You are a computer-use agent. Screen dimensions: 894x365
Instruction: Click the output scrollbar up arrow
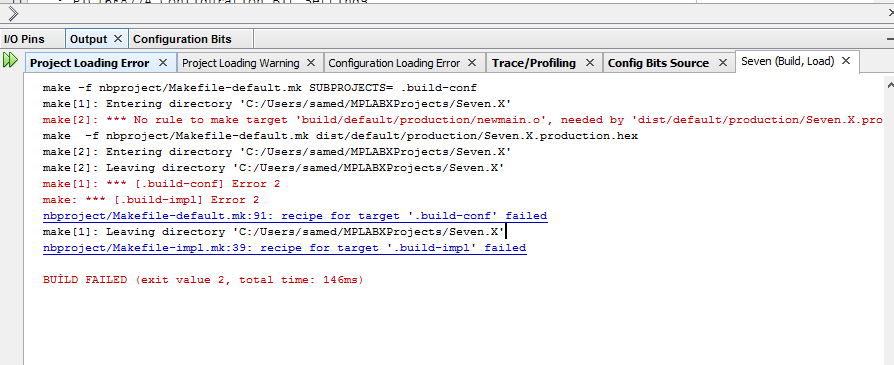(x=889, y=84)
